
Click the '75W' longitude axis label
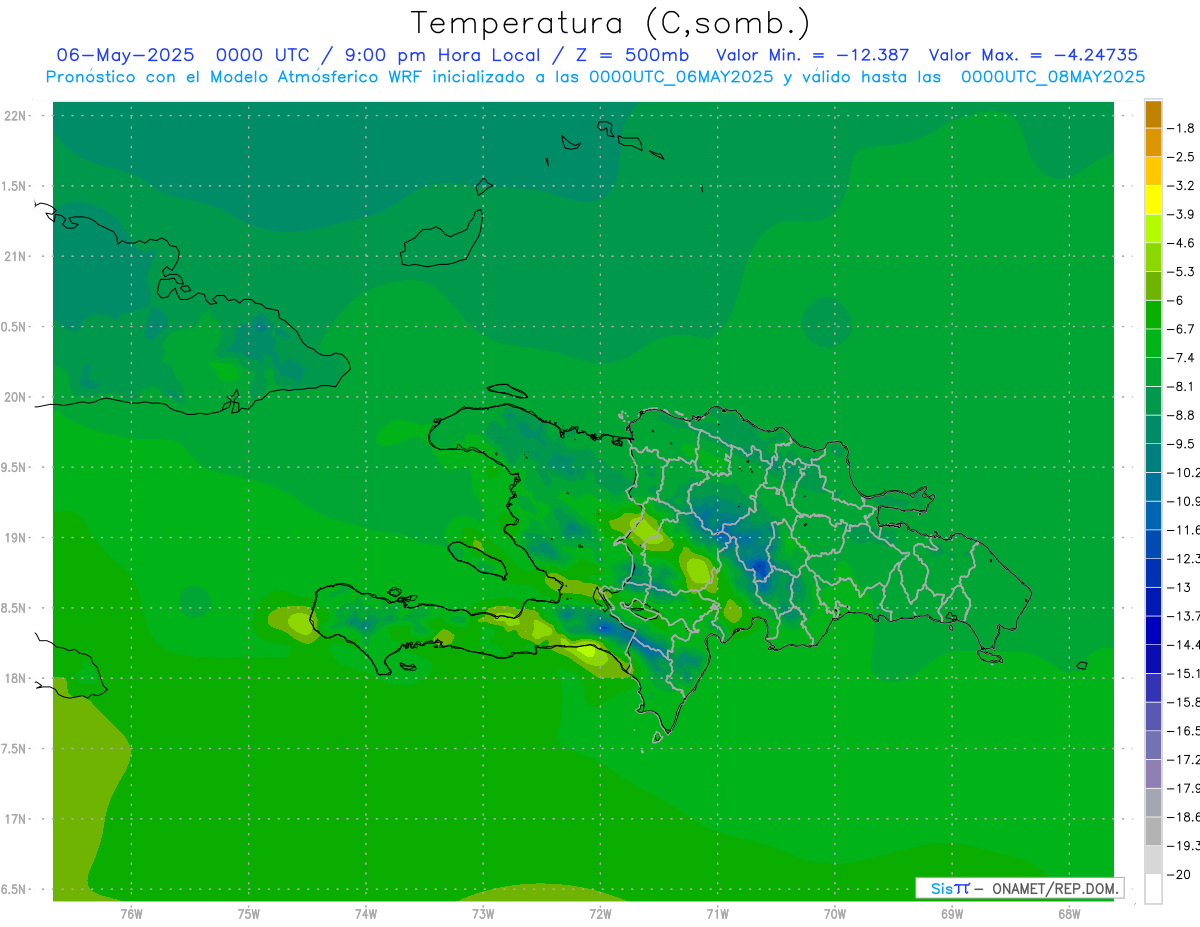[x=248, y=913]
